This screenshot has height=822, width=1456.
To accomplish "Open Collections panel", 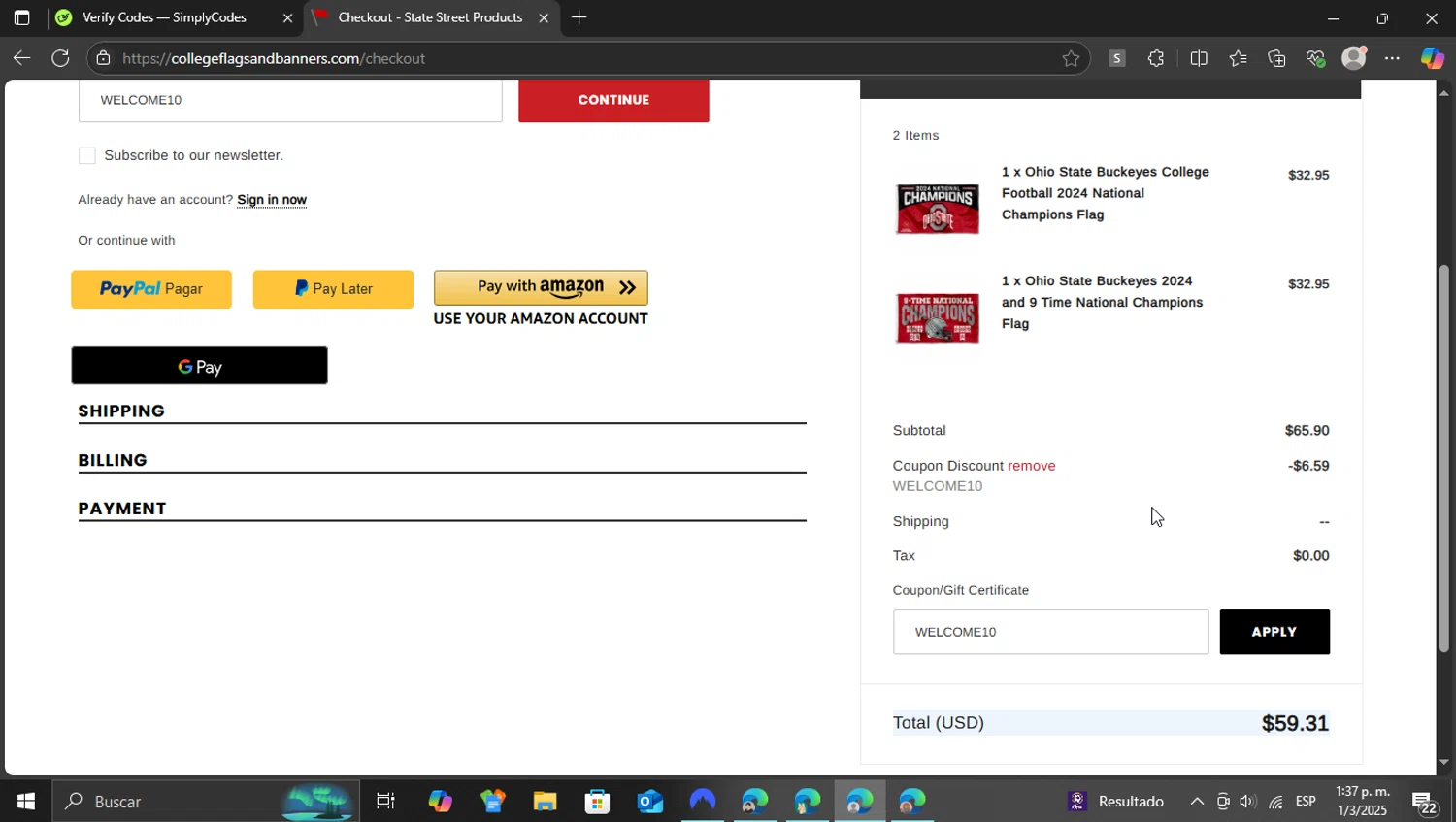I will pos(1276,58).
